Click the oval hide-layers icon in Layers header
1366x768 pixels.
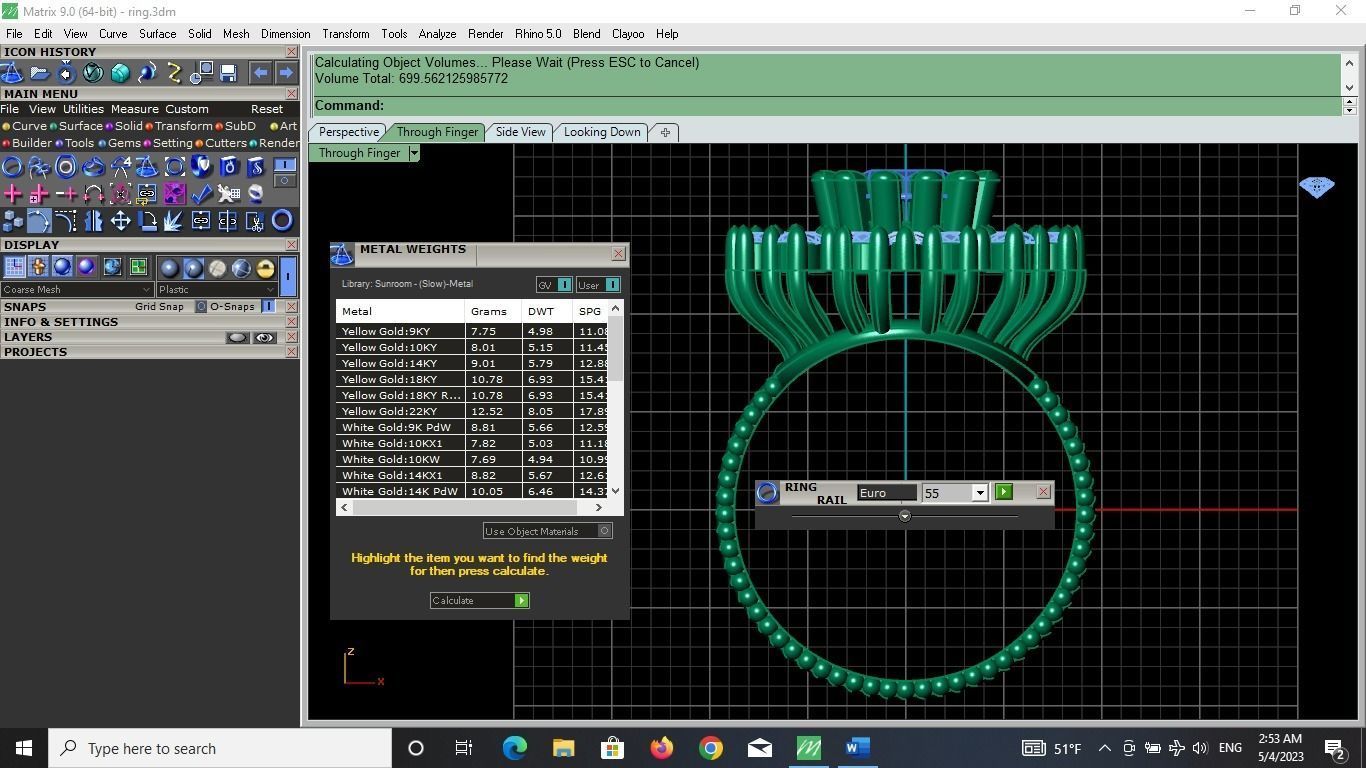(237, 337)
